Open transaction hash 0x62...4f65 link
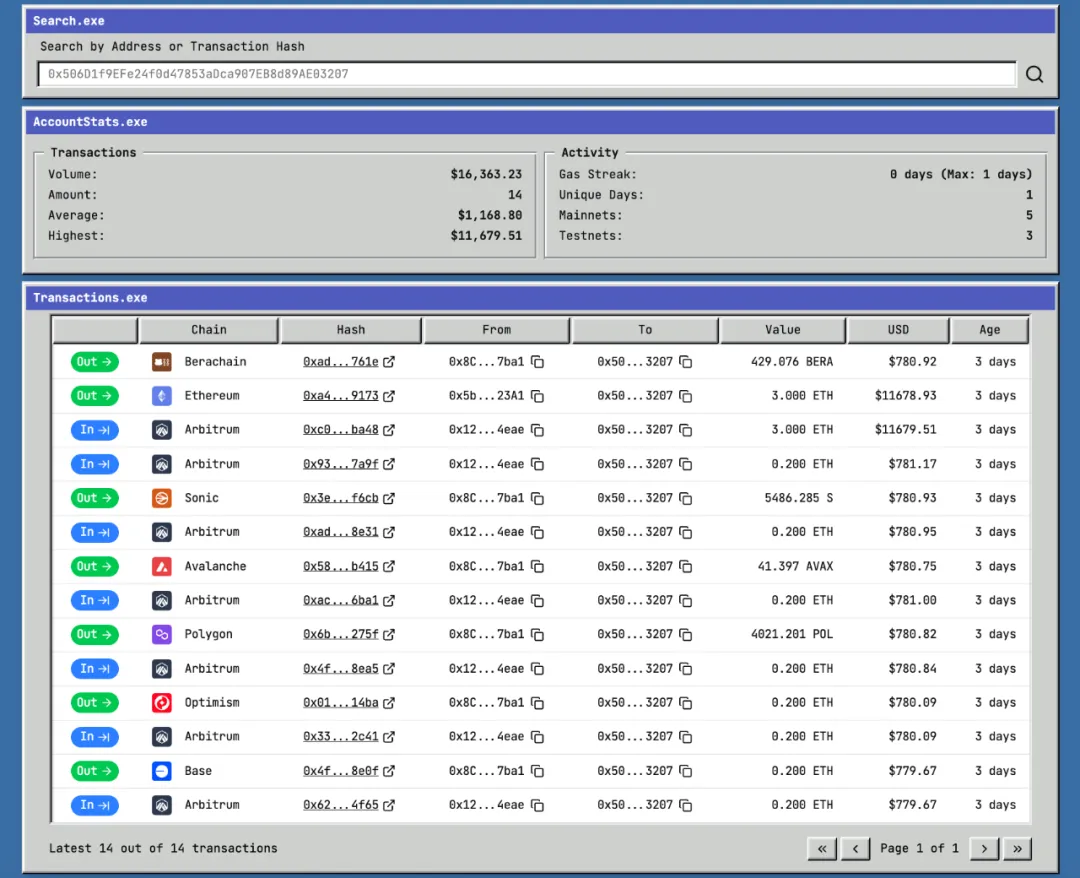 point(341,805)
